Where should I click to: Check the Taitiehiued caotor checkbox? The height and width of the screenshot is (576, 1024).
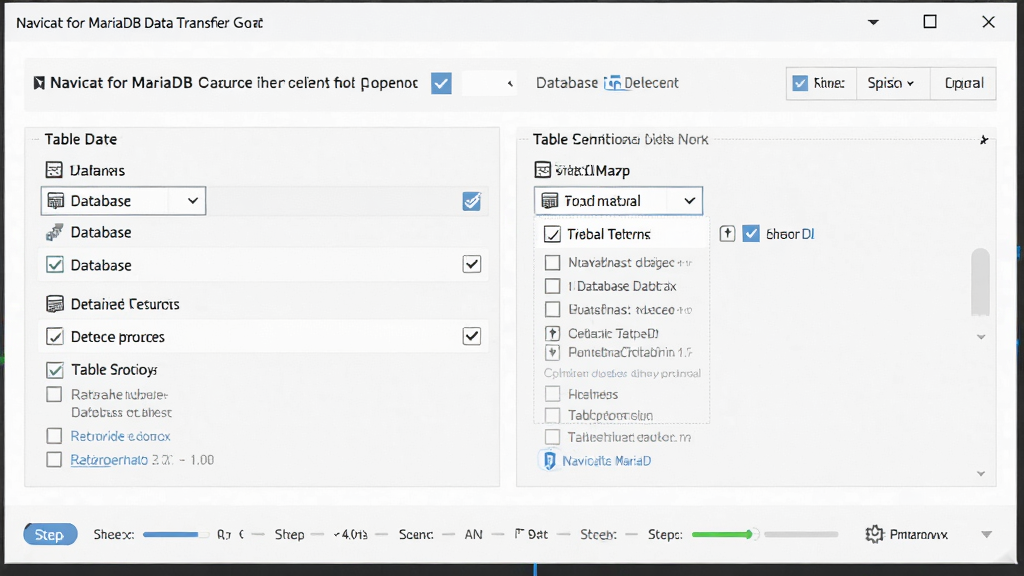coord(552,437)
